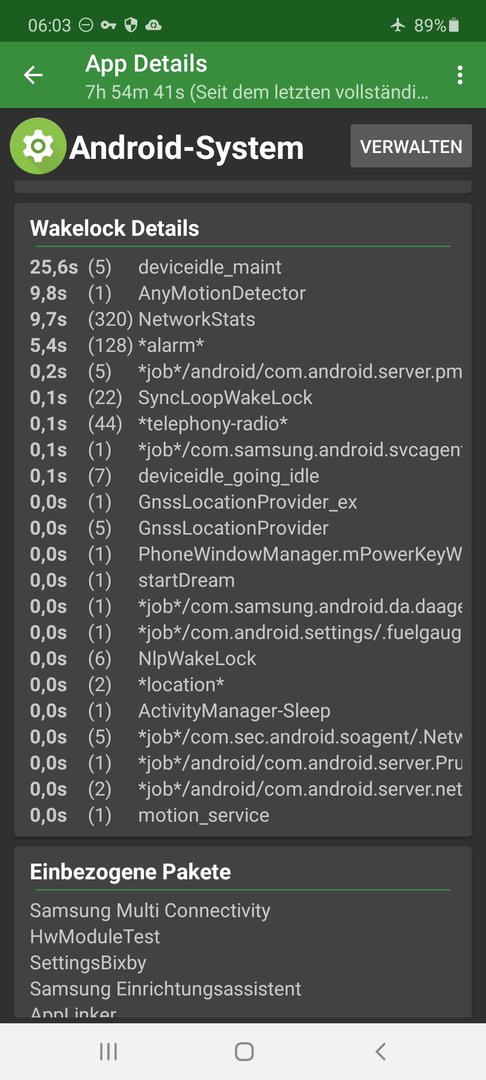This screenshot has width=486, height=1080.
Task: Tap the Android-System green gear icon
Action: [39, 146]
